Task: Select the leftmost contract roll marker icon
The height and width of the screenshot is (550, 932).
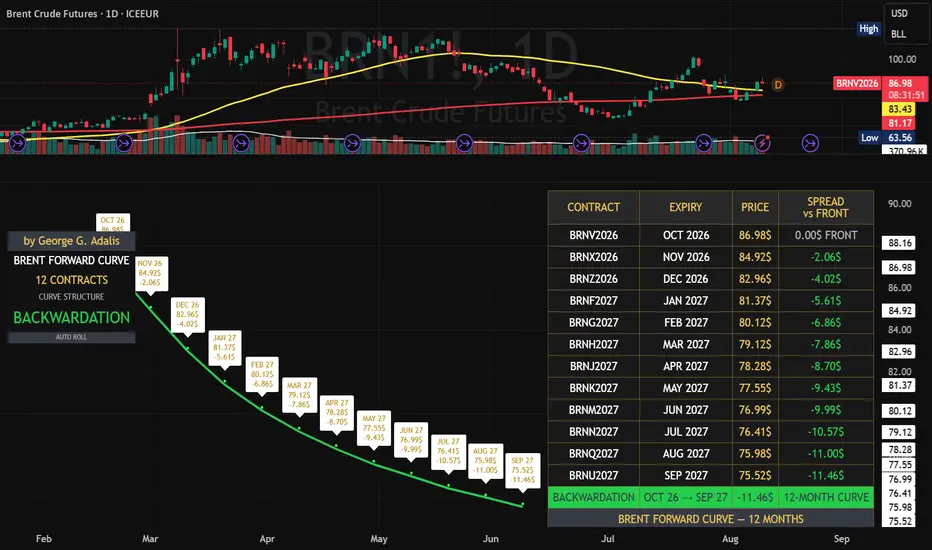Action: click(18, 143)
